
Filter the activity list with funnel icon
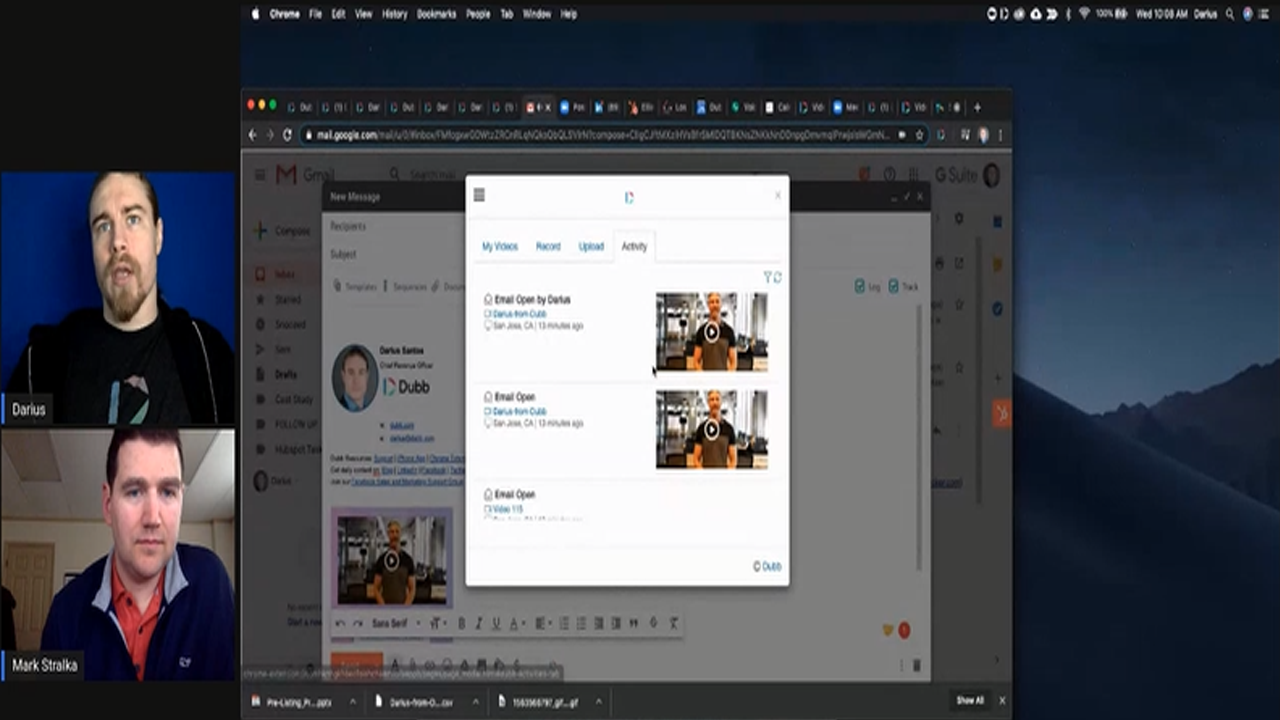[768, 277]
